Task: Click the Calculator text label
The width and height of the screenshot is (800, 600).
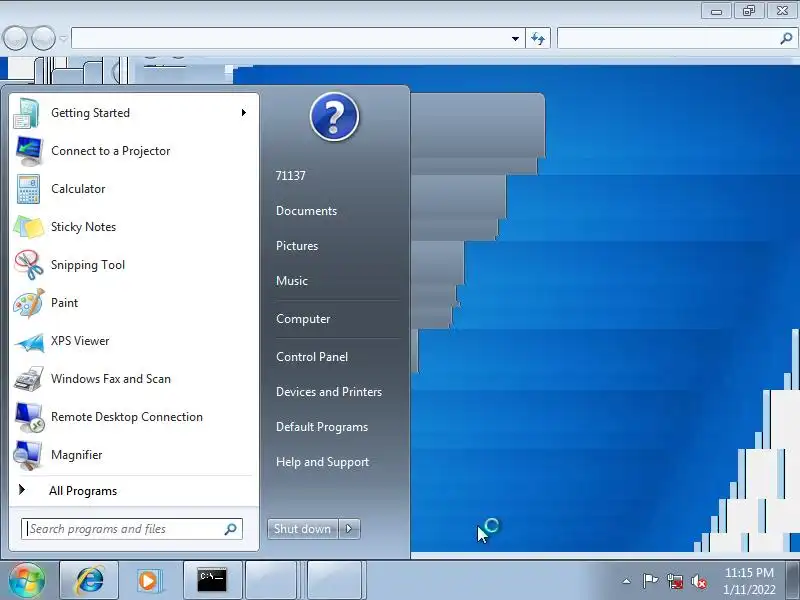Action: point(78,189)
